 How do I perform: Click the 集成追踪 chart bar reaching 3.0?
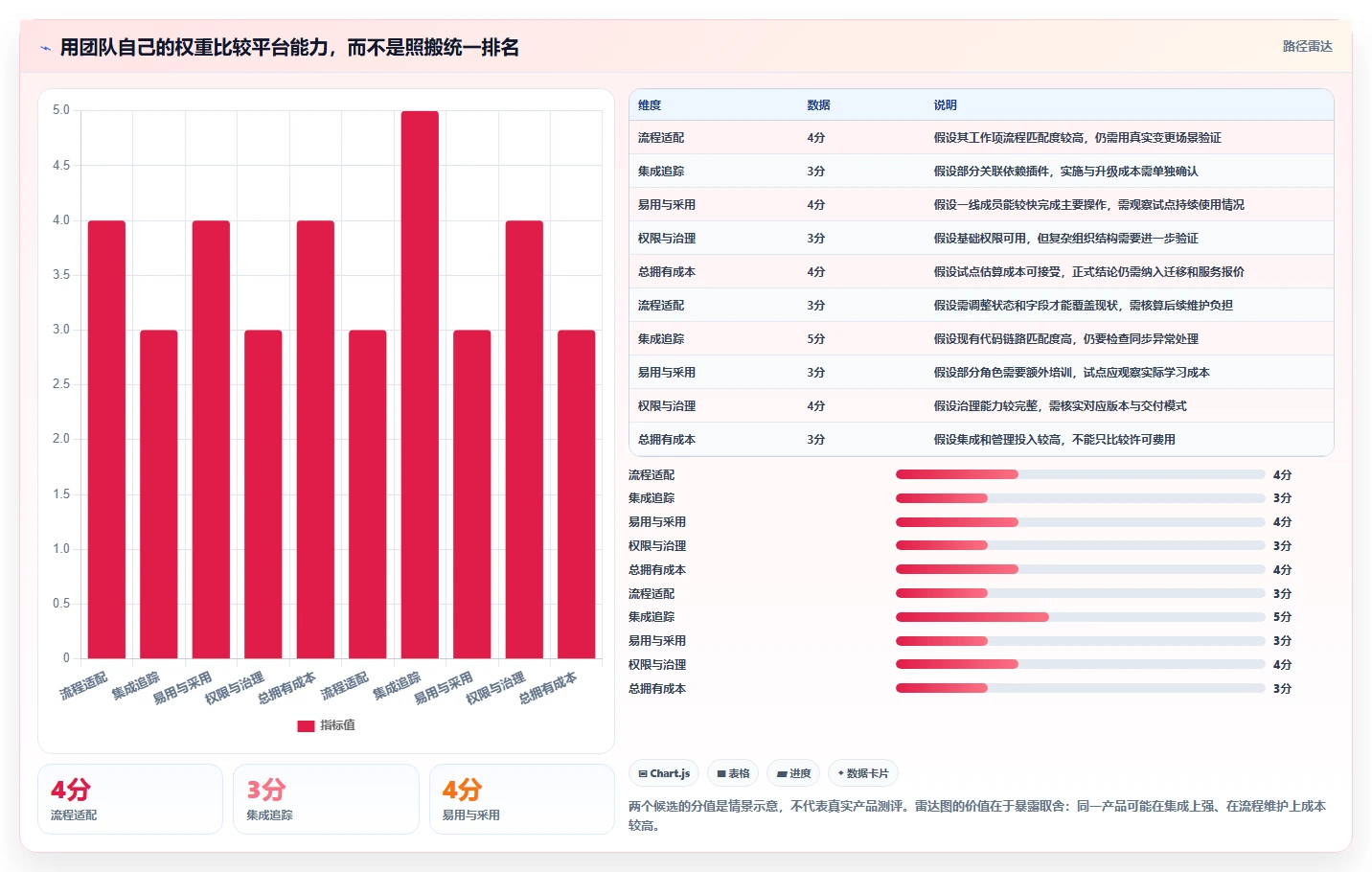(x=159, y=494)
